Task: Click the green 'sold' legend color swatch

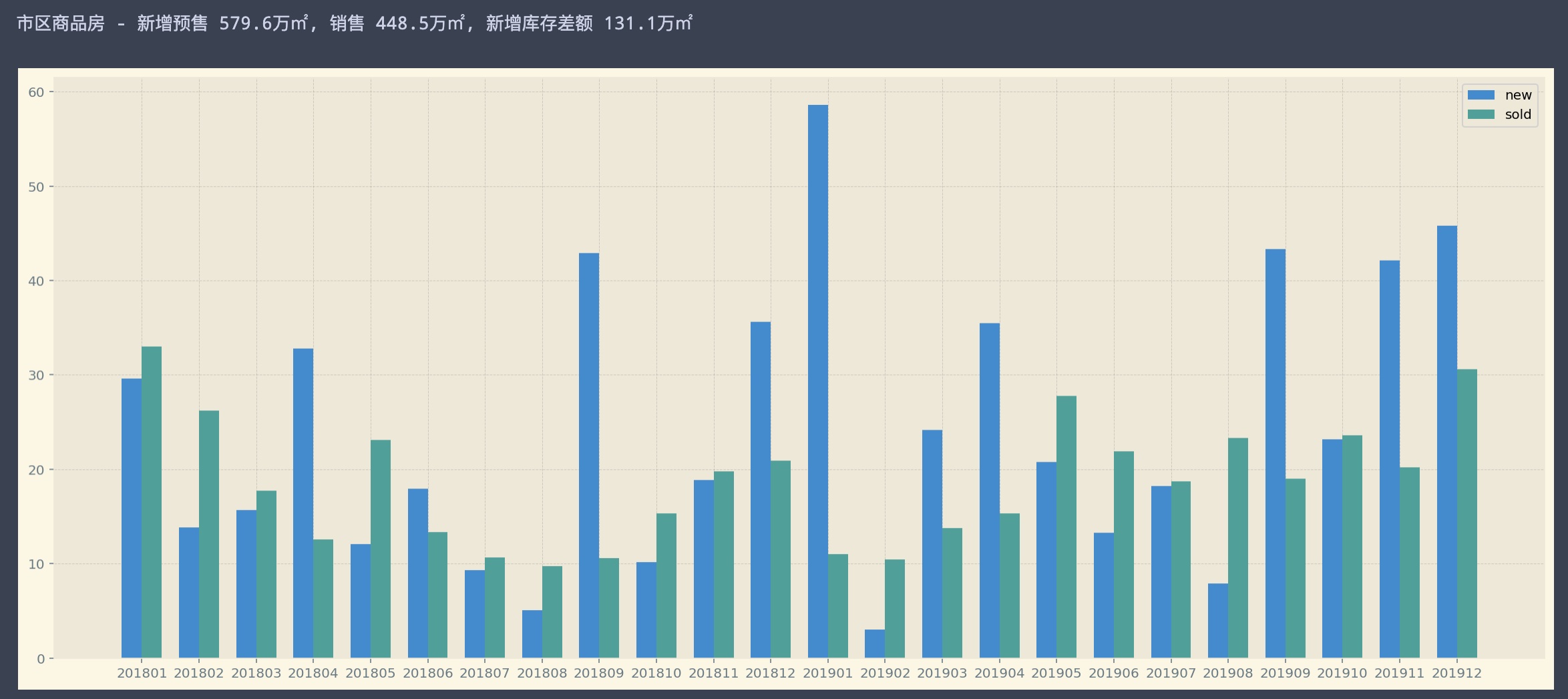Action: tap(1481, 114)
